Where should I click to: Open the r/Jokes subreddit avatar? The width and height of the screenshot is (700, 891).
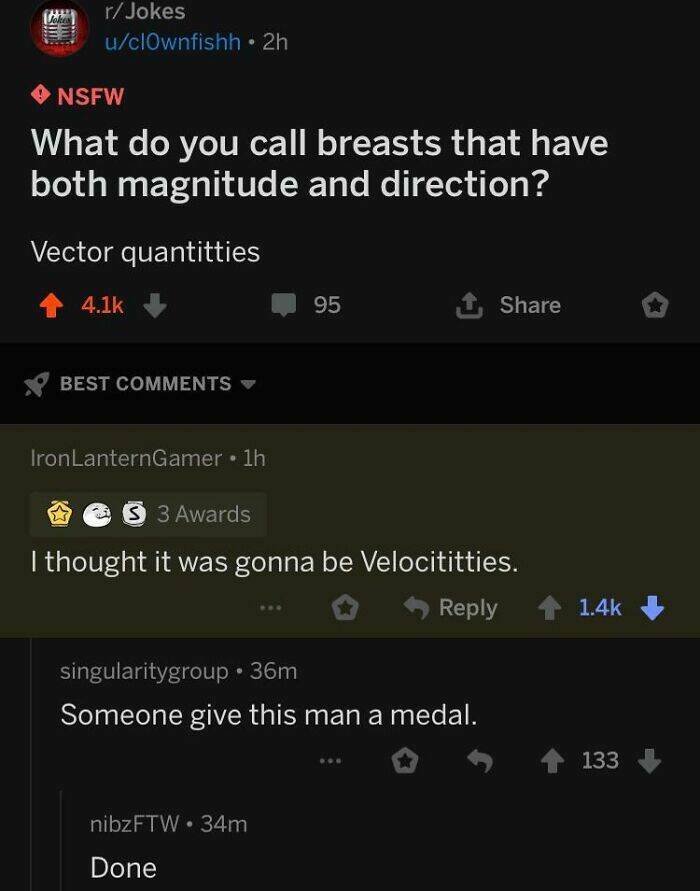(x=60, y=29)
